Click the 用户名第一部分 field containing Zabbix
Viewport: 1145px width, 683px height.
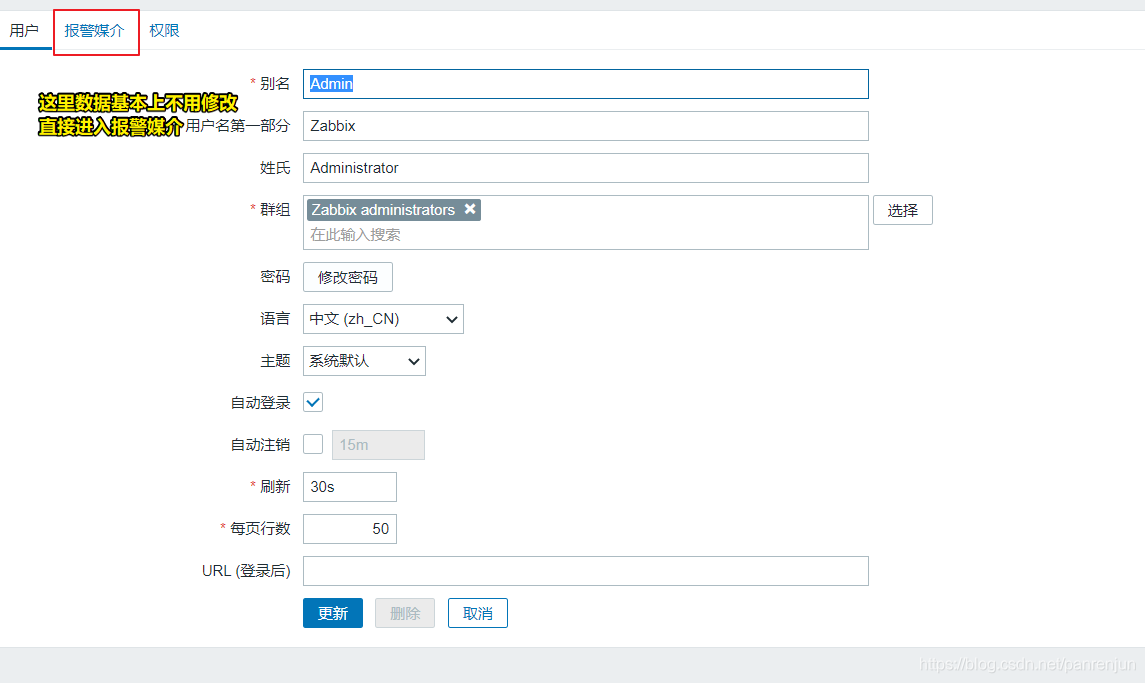tap(586, 126)
